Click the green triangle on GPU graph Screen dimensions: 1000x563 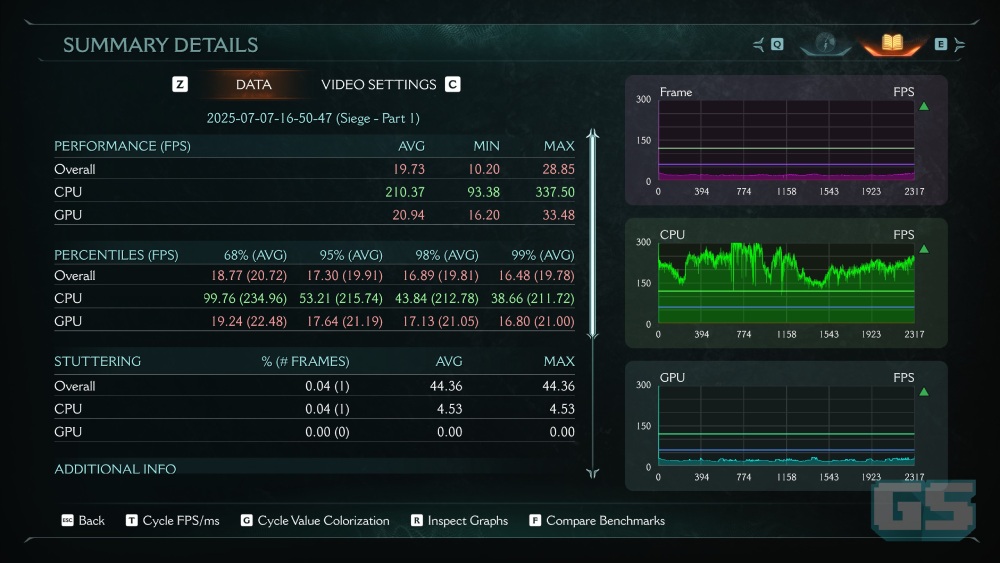click(x=923, y=392)
